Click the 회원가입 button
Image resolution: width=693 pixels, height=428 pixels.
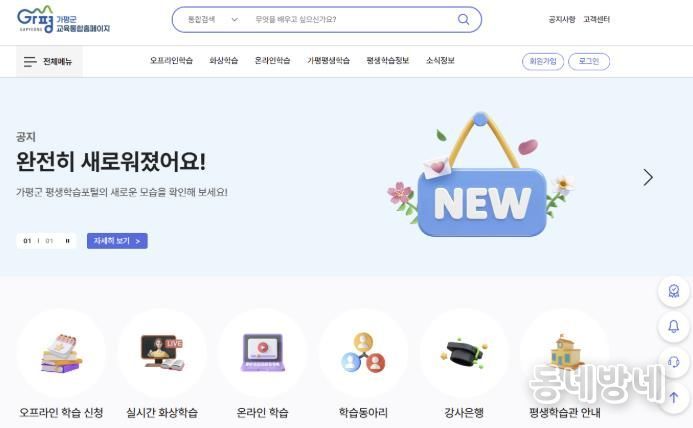click(543, 61)
